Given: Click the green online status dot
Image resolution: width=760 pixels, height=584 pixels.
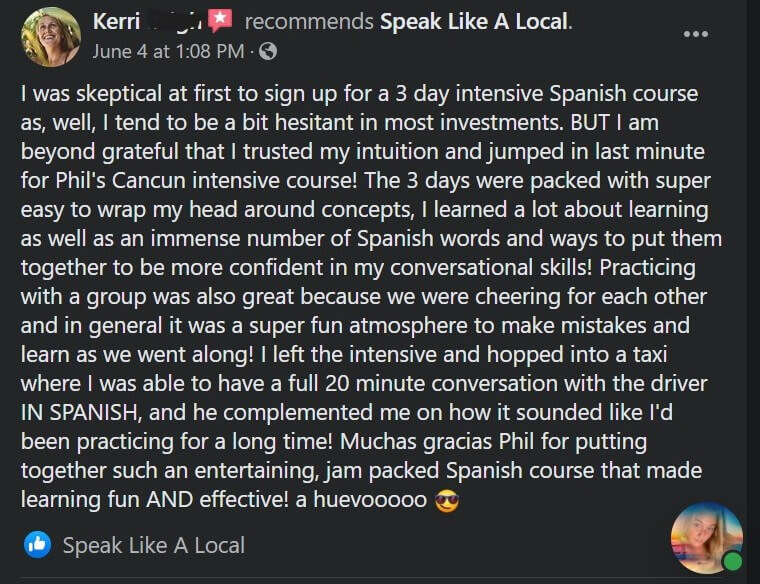Looking at the screenshot, I should click(732, 561).
